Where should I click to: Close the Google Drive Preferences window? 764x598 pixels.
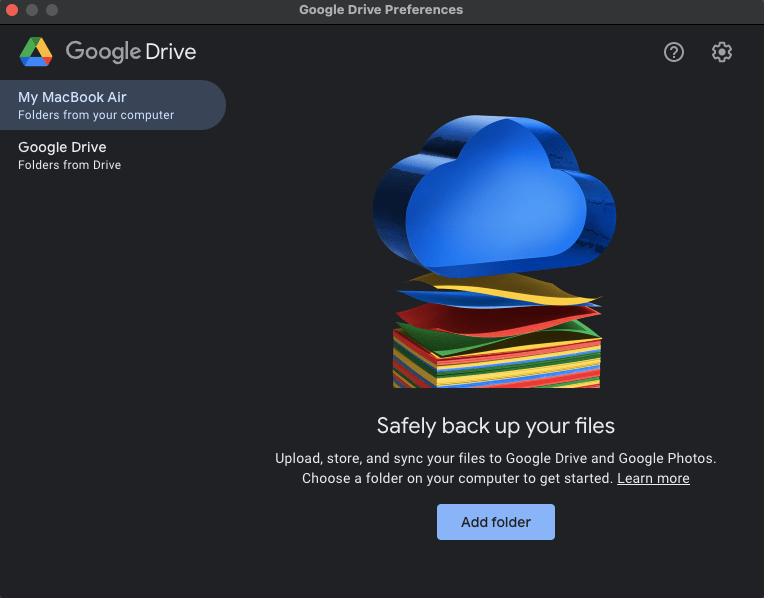coord(12,10)
